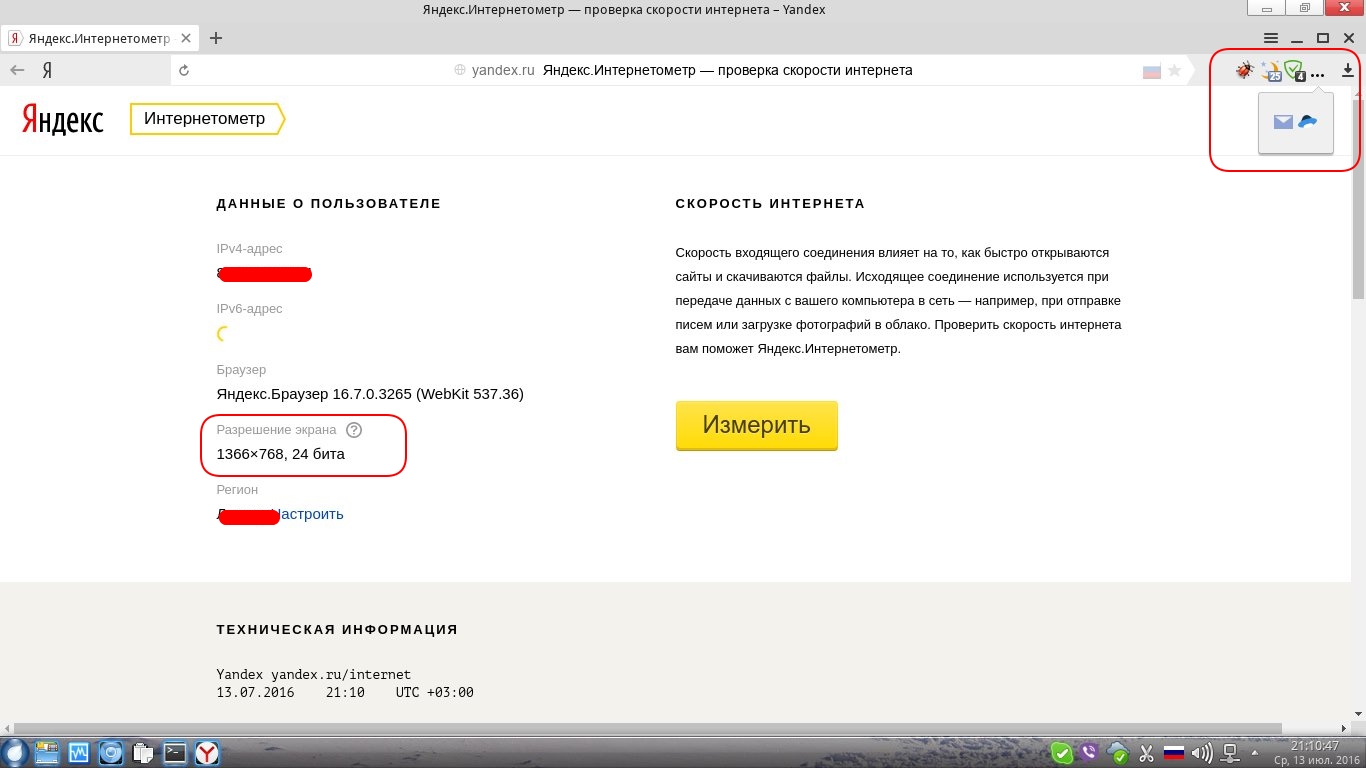Open the green shield adblock extension
Viewport: 1366px width, 768px height.
[x=1295, y=70]
